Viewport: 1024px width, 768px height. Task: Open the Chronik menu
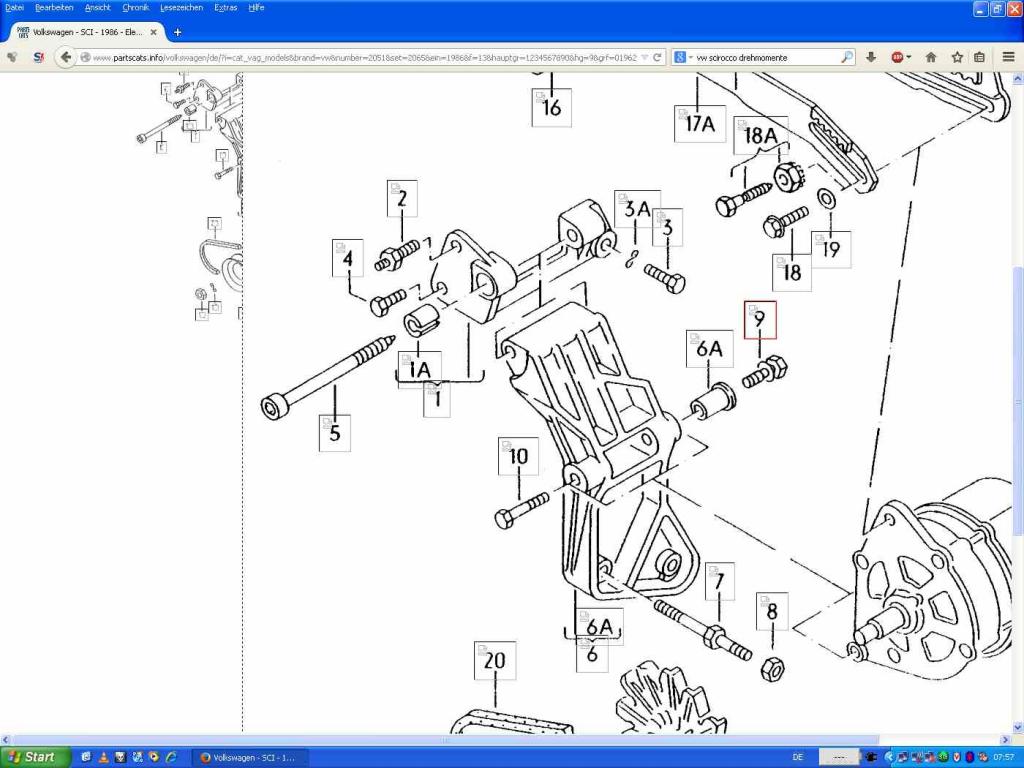click(135, 7)
